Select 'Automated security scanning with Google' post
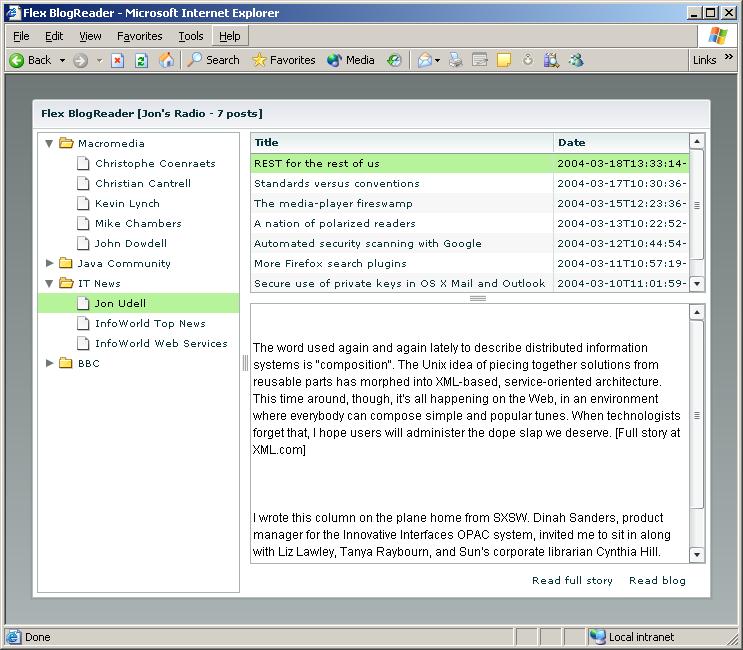 (470, 243)
